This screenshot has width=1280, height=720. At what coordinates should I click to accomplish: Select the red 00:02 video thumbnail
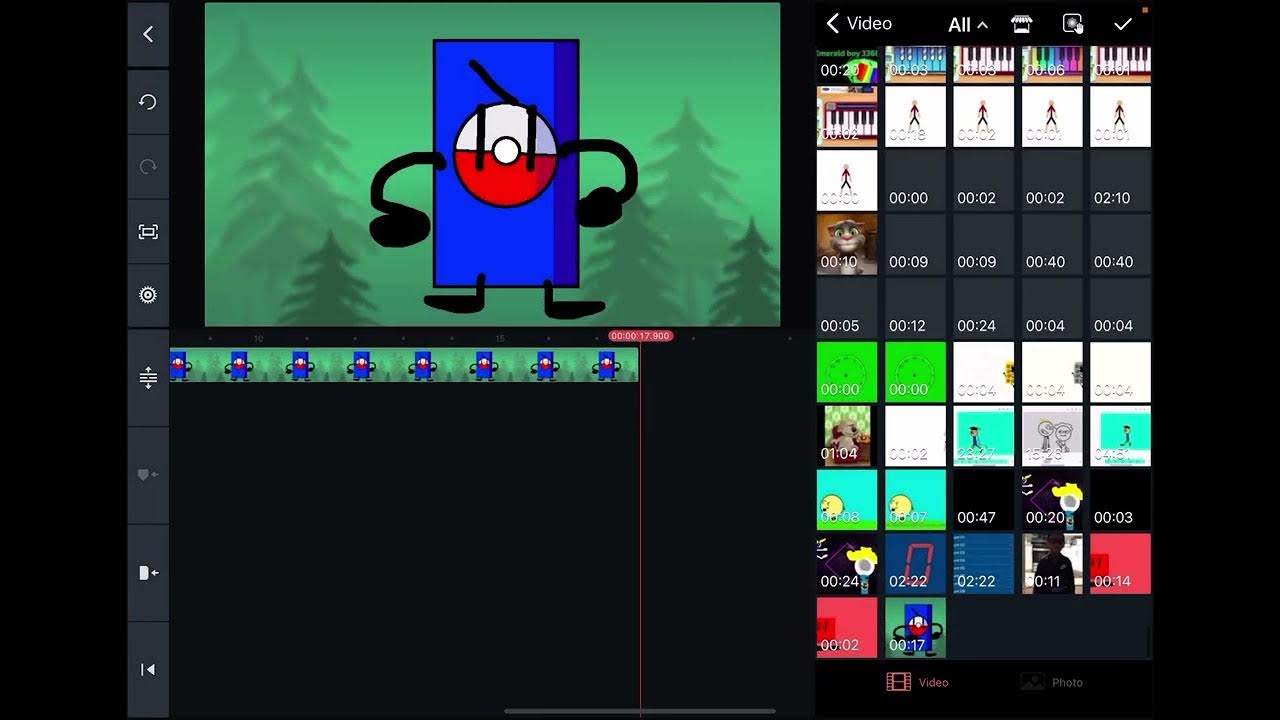click(x=847, y=628)
